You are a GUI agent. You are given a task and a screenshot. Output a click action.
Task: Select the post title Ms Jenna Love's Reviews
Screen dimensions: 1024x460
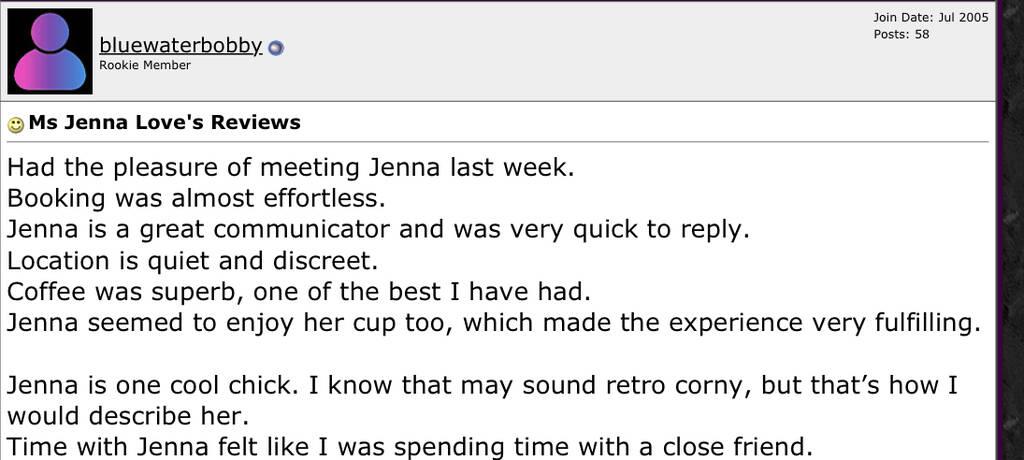(x=165, y=122)
